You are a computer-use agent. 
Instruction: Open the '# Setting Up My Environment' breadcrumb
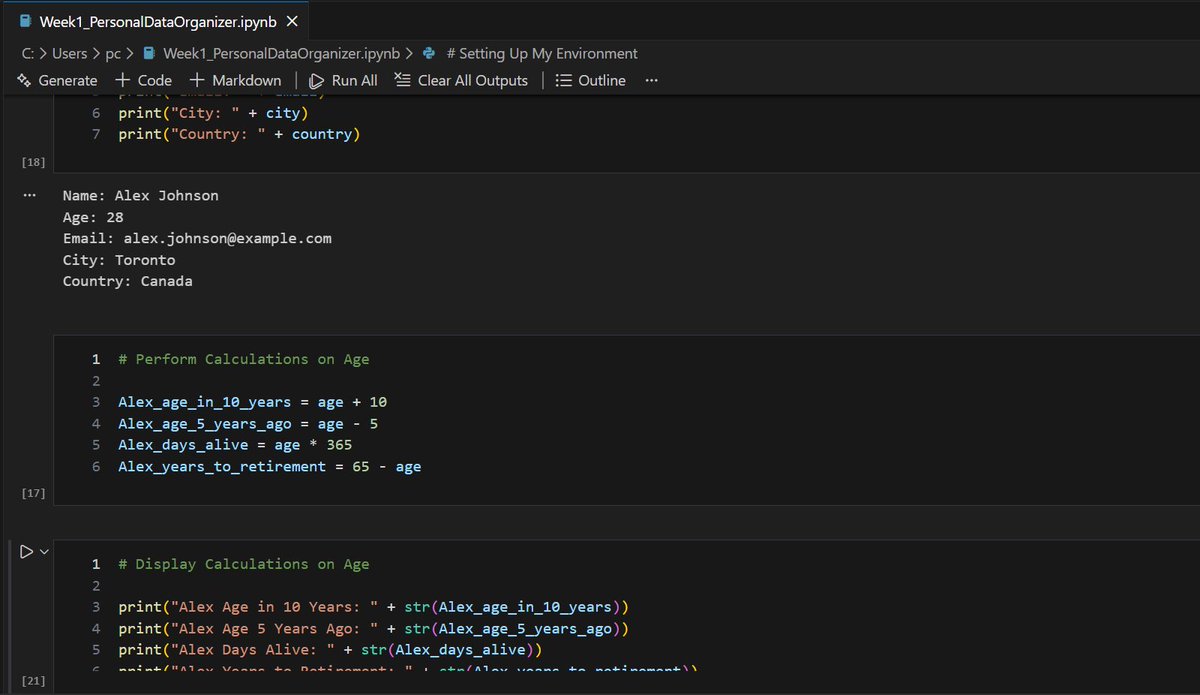coord(542,53)
